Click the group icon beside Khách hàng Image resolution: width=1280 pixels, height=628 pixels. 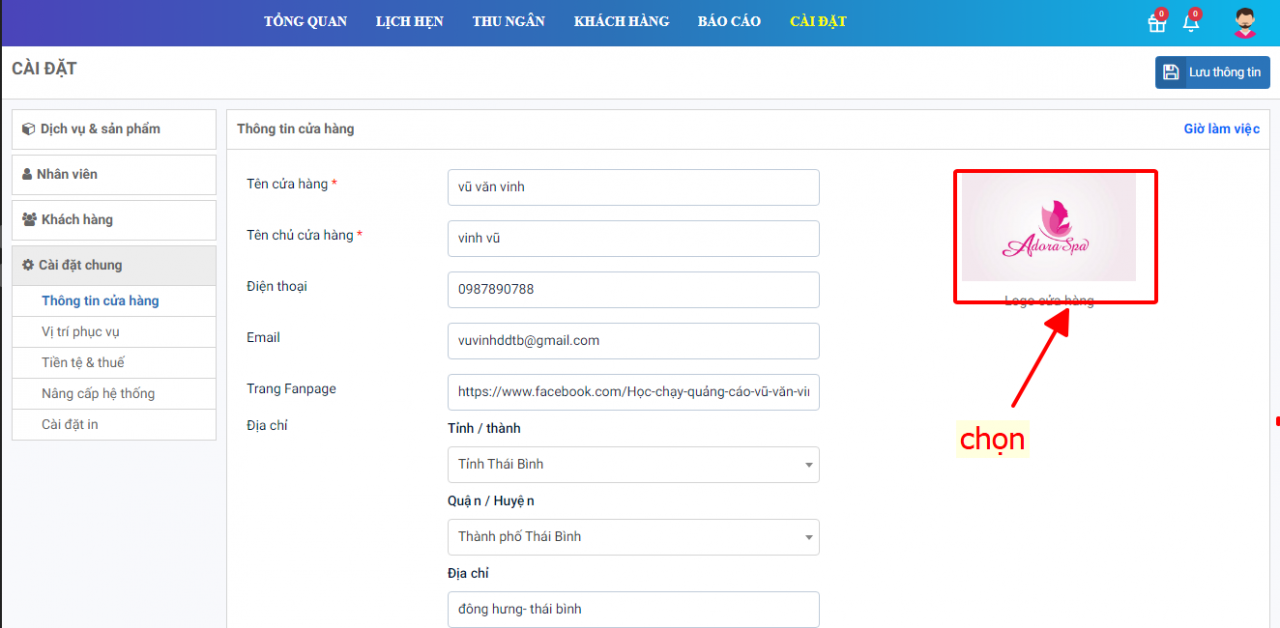pos(29,219)
